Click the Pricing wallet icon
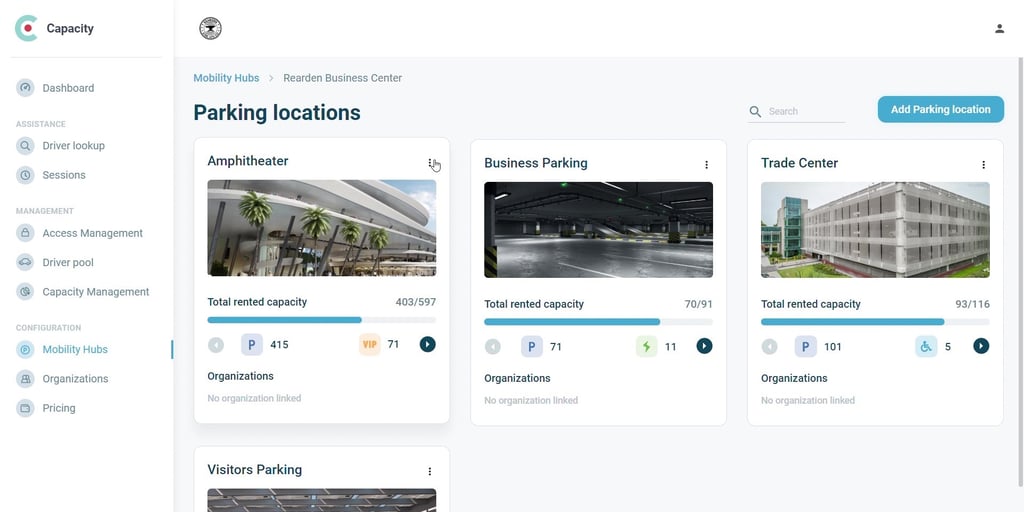Viewport: 1024px width, 512px height. 25,408
